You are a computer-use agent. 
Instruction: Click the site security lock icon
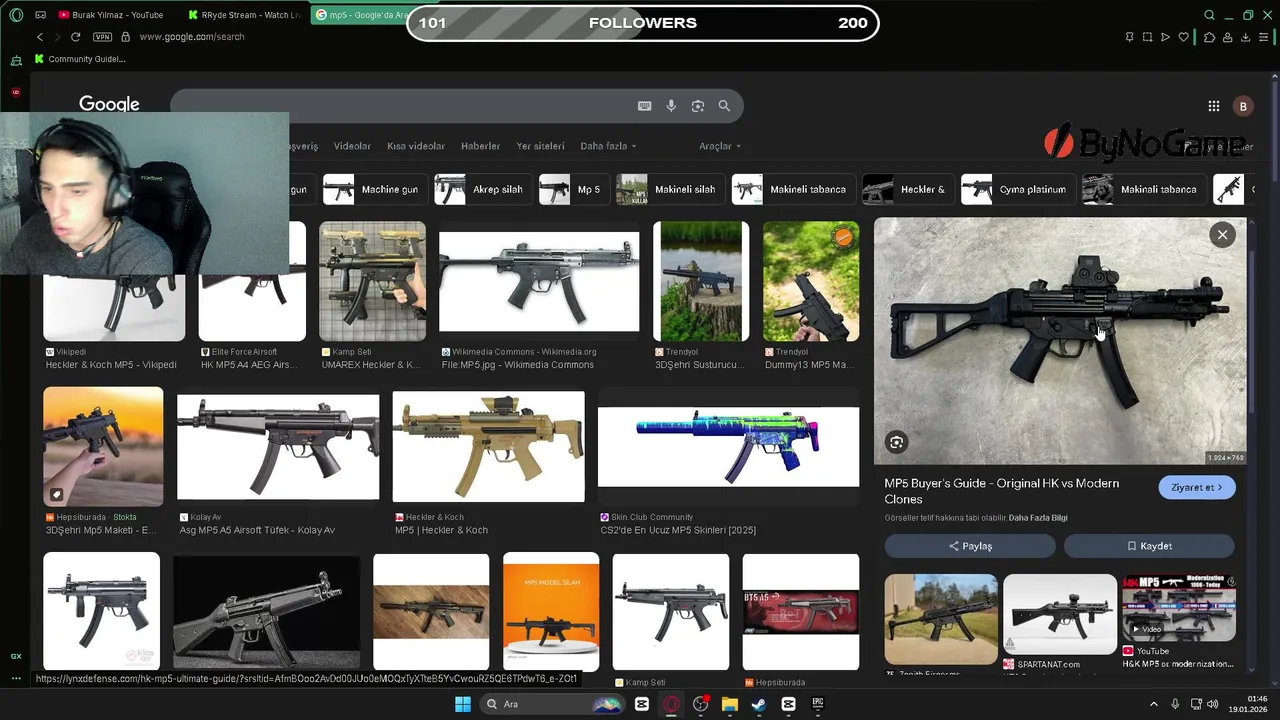click(125, 37)
